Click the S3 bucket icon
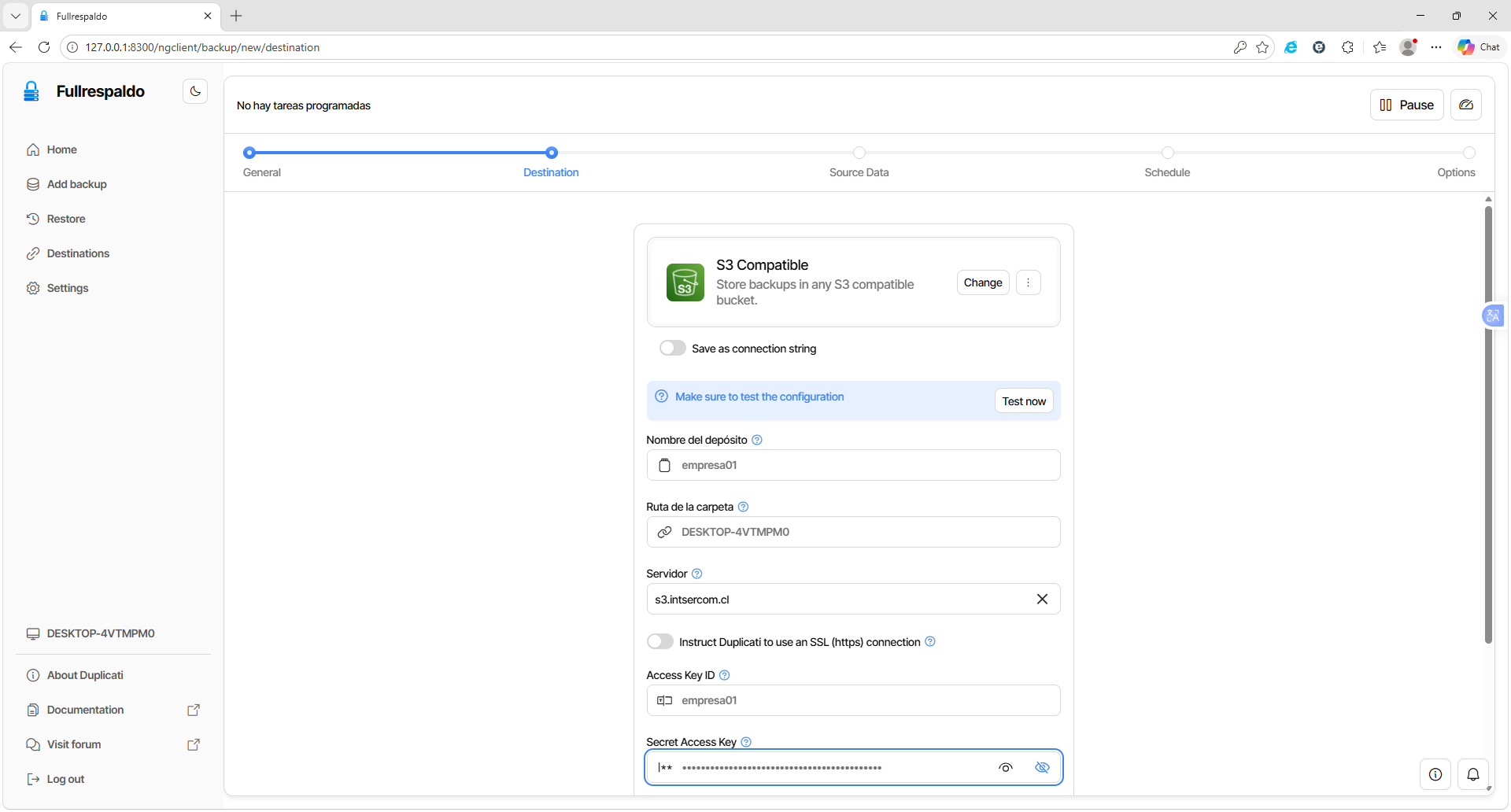Screen dimensions: 1511x812 [685, 282]
